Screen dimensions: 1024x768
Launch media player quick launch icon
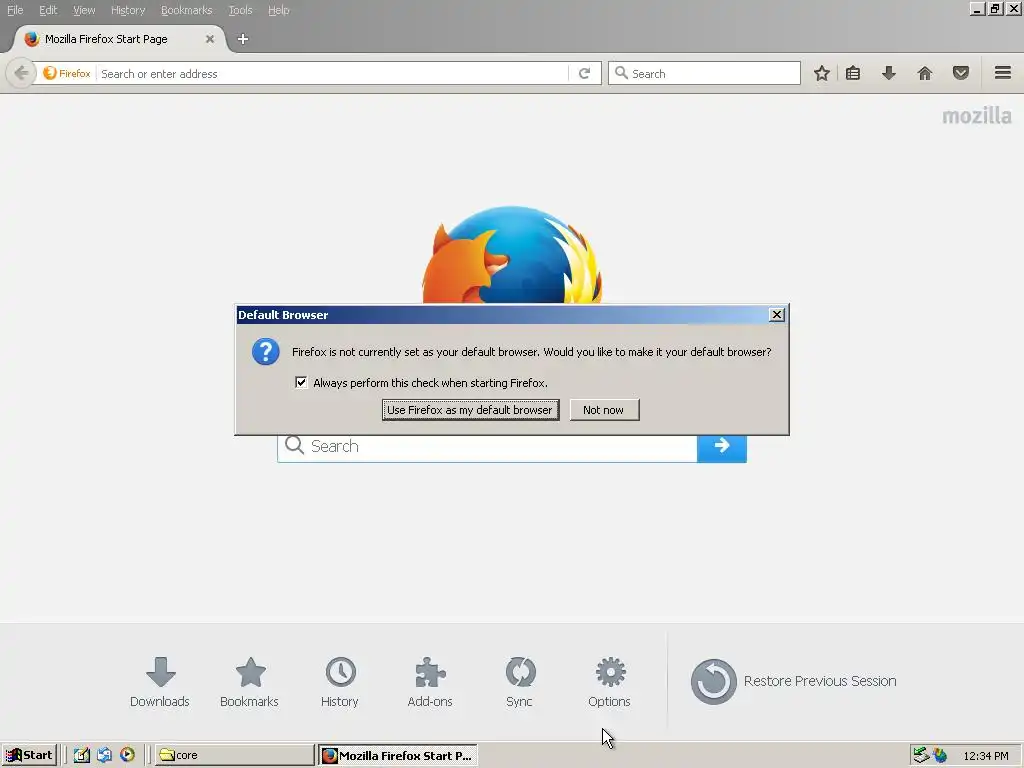127,755
